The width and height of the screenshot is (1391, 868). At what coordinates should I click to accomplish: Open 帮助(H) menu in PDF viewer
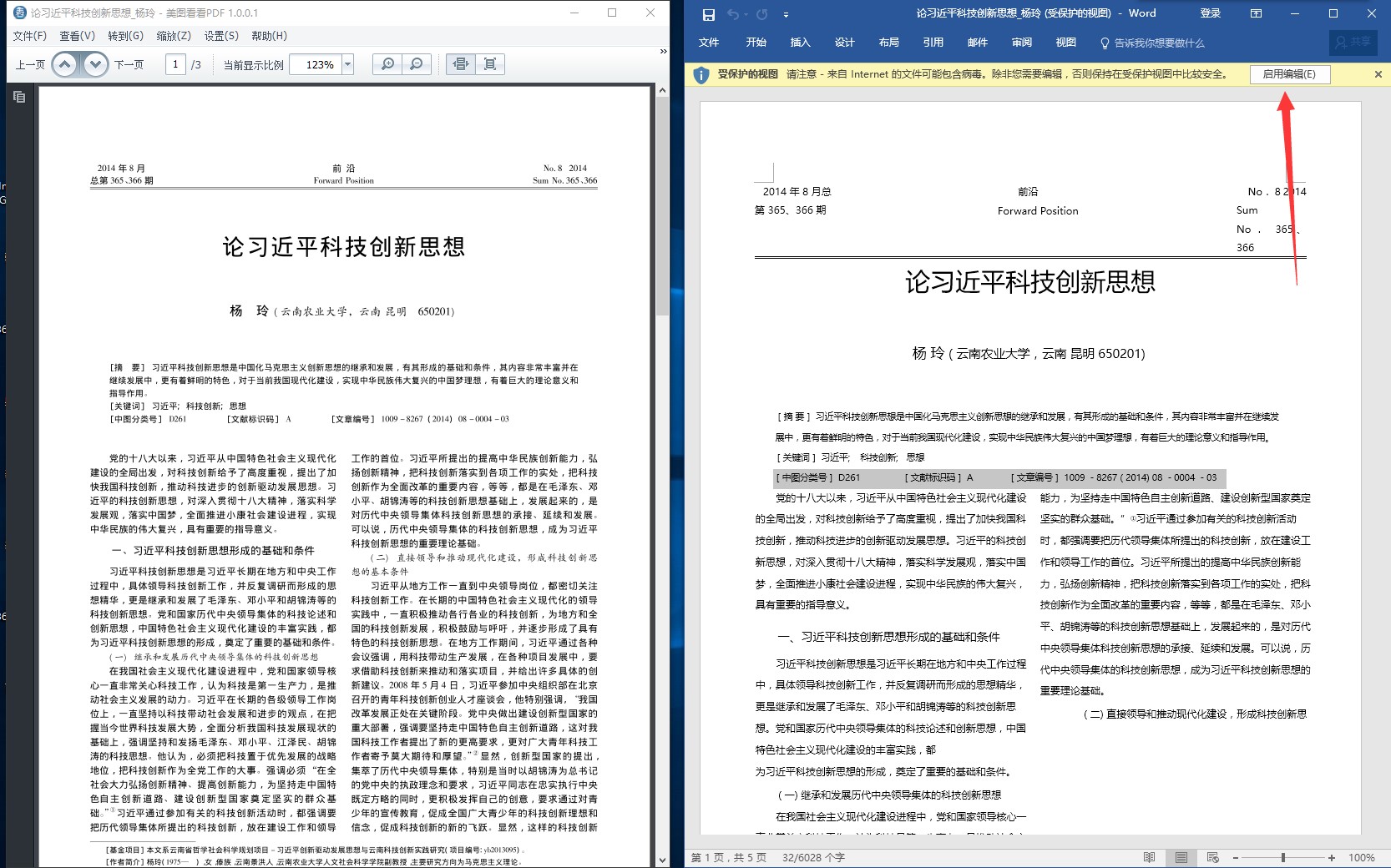(269, 36)
